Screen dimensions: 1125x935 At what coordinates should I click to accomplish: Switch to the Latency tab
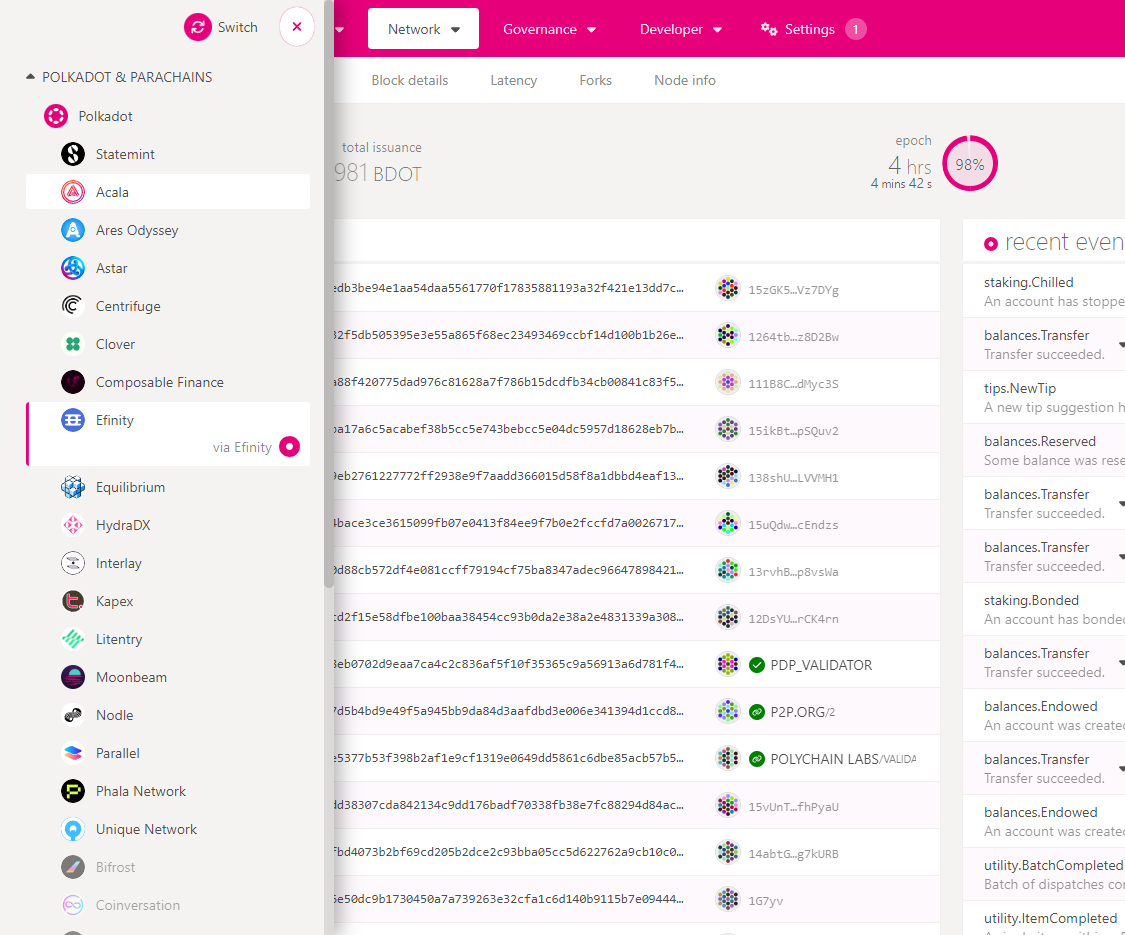(x=514, y=80)
